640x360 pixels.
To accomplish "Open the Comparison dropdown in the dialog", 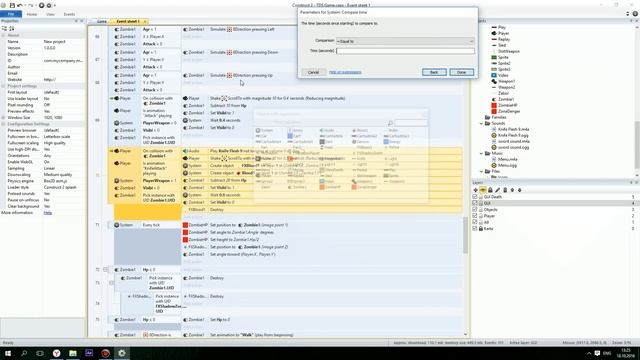I will [x=405, y=41].
